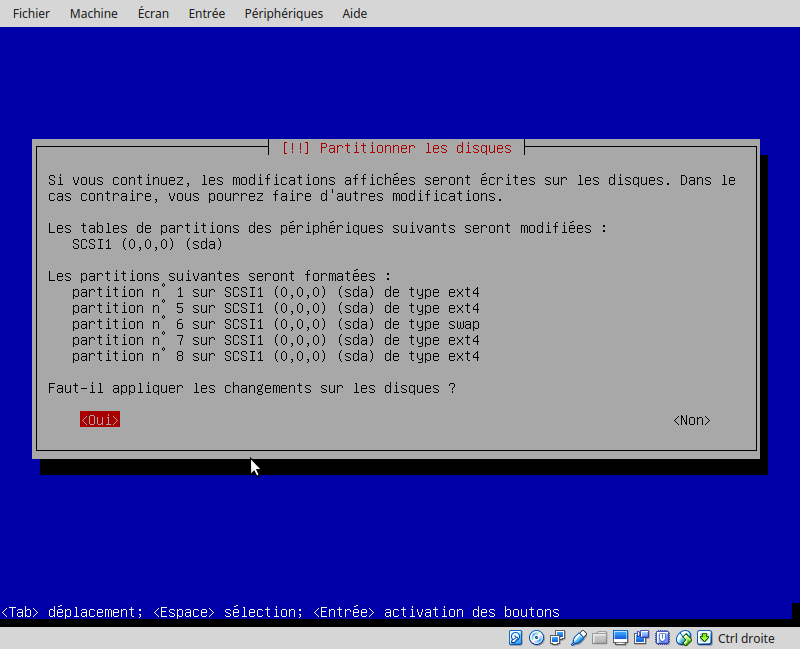Click the USB devices status icon
800x649 pixels.
pyautogui.click(x=579, y=638)
